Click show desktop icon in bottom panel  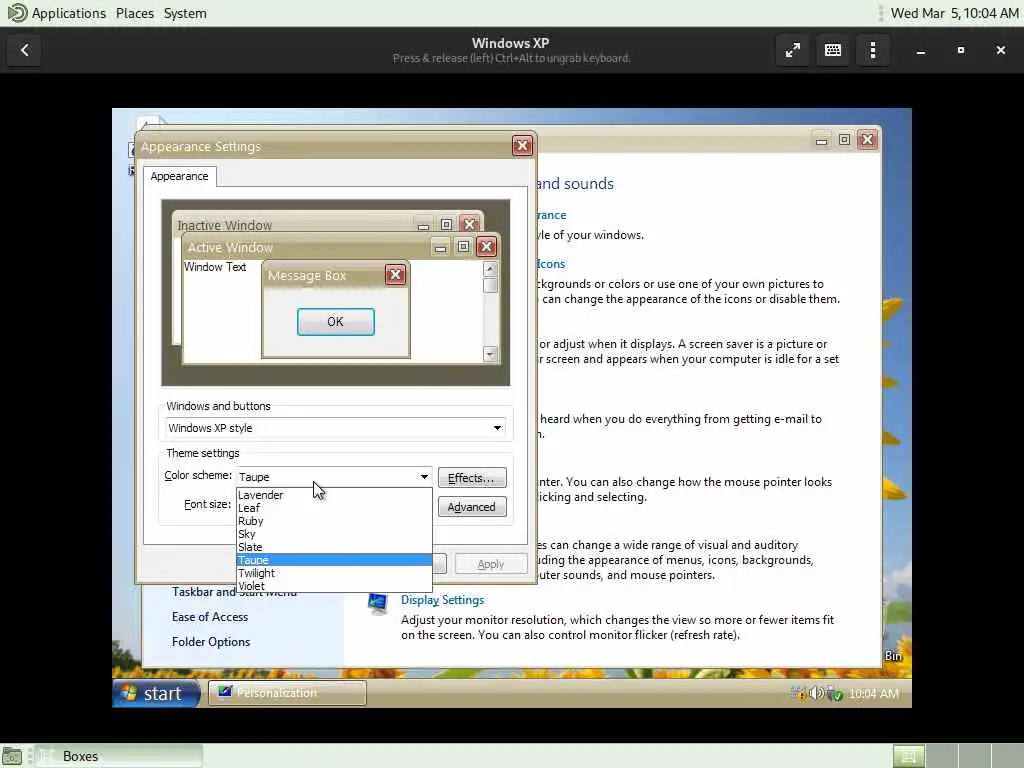click(12, 756)
